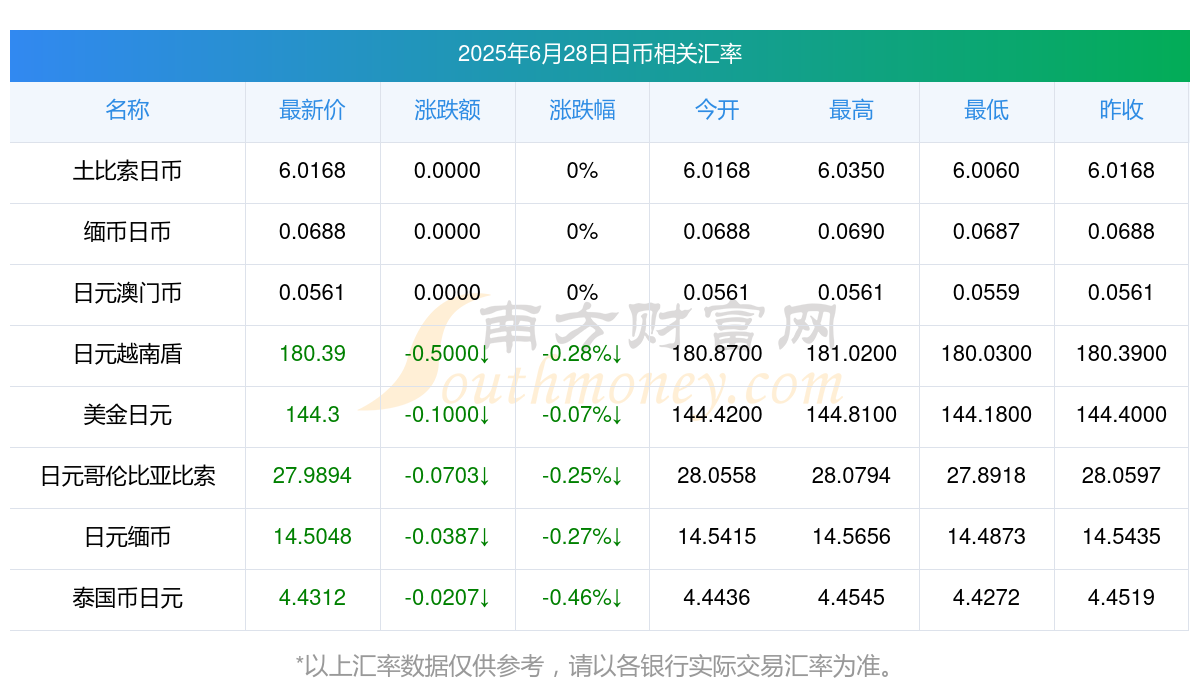Click the 土比索日币 row name

pos(127,171)
